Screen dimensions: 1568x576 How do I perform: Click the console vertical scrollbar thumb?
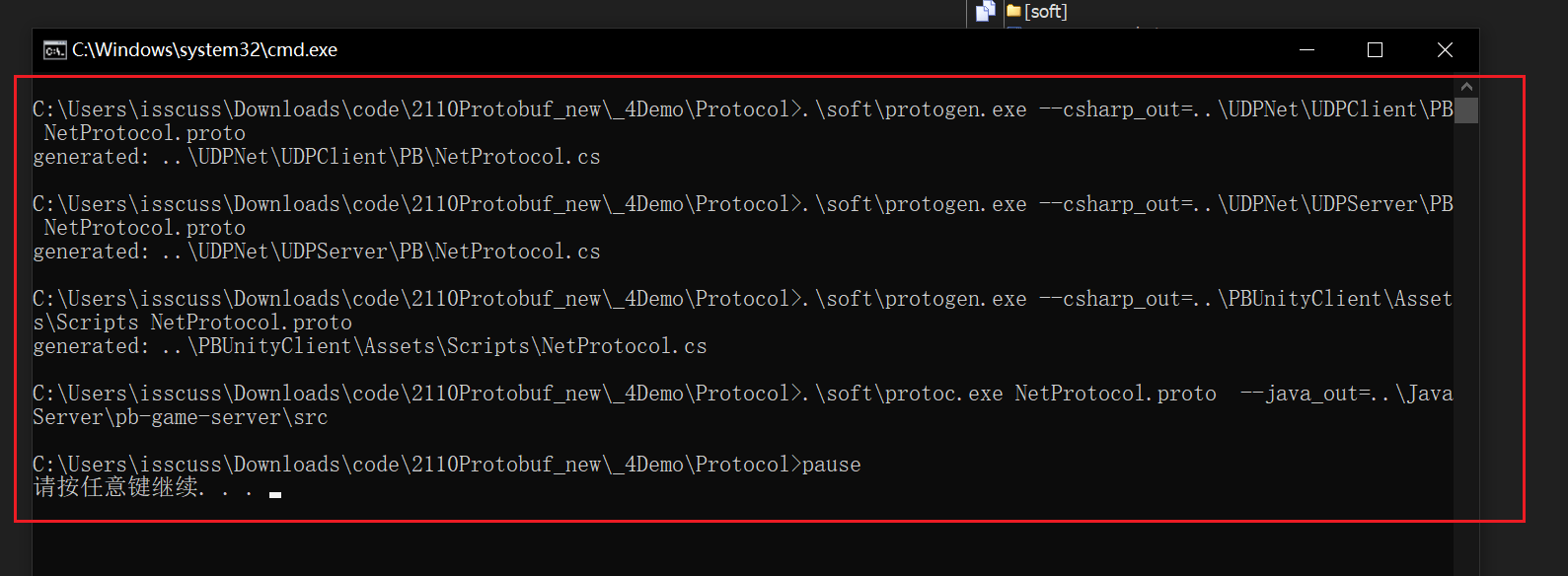tap(1466, 109)
